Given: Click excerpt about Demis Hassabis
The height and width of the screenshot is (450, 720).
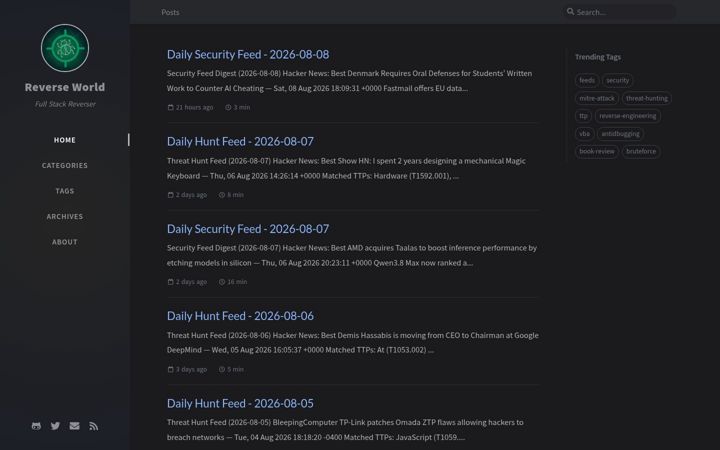Looking at the screenshot, I should (353, 343).
